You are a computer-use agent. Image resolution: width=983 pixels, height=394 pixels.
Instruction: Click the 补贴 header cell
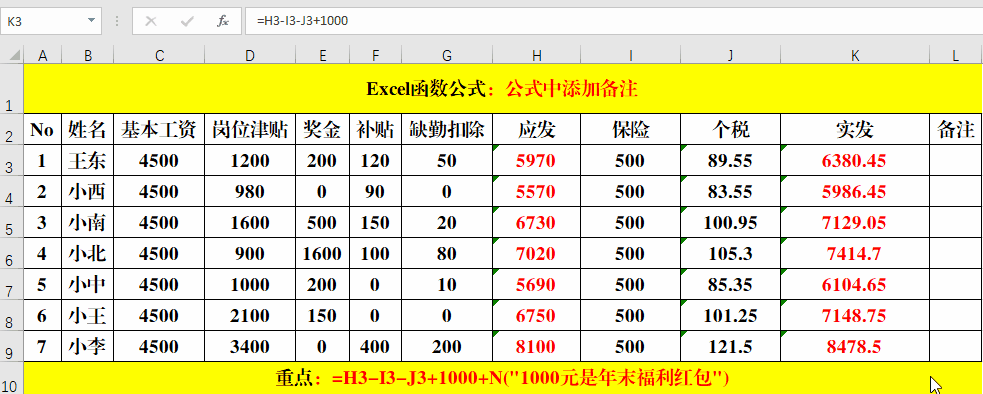coord(375,129)
